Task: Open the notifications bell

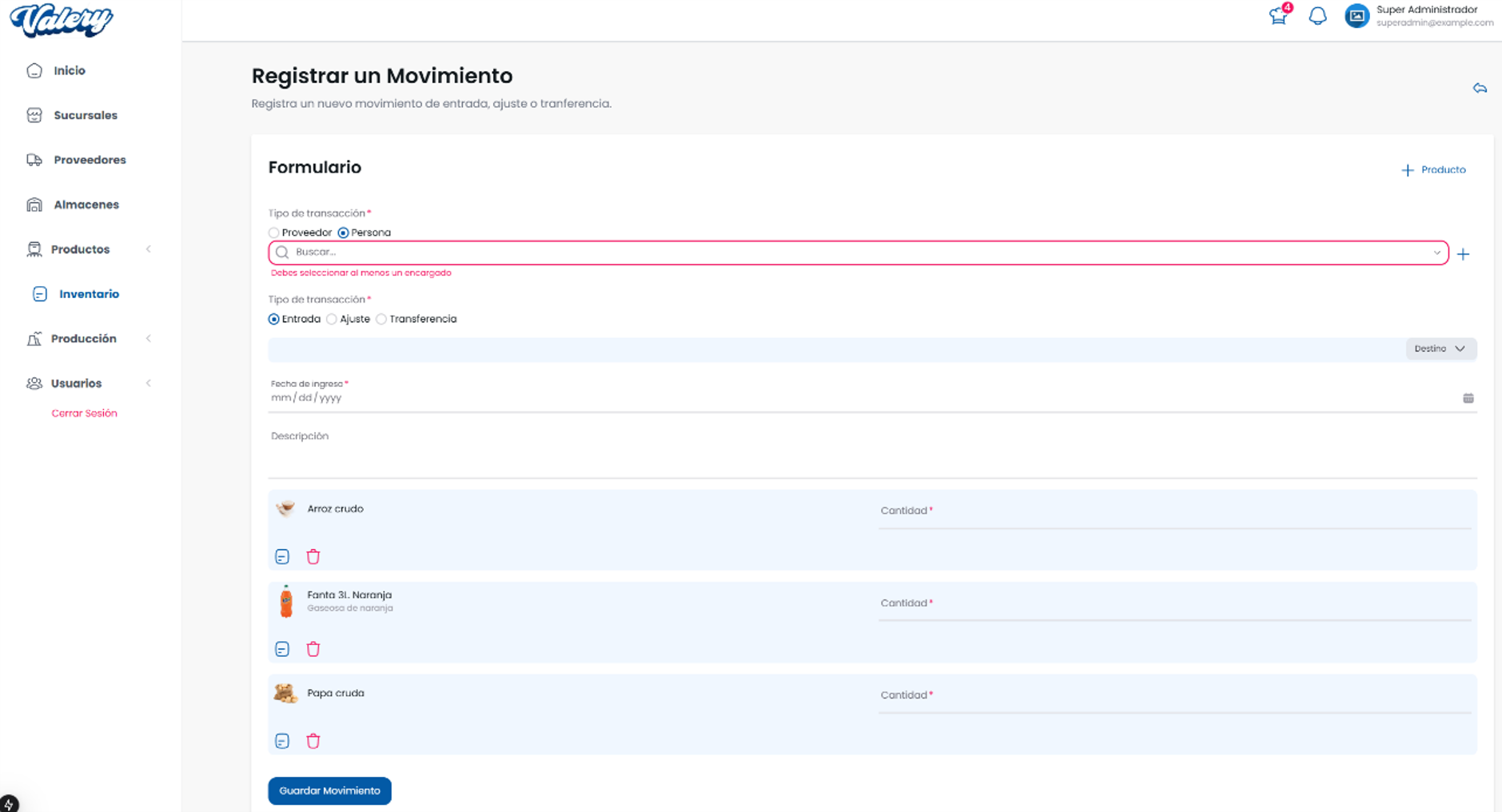Action: coord(1317,16)
